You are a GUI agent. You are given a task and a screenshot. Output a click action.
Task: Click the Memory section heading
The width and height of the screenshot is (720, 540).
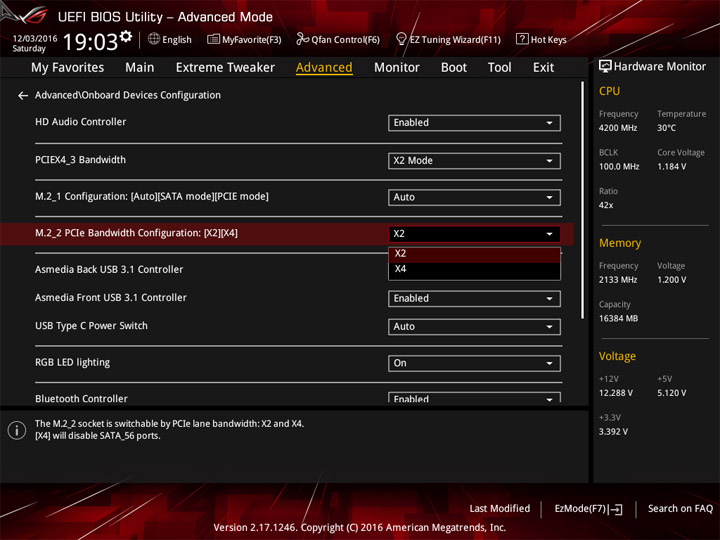(620, 243)
